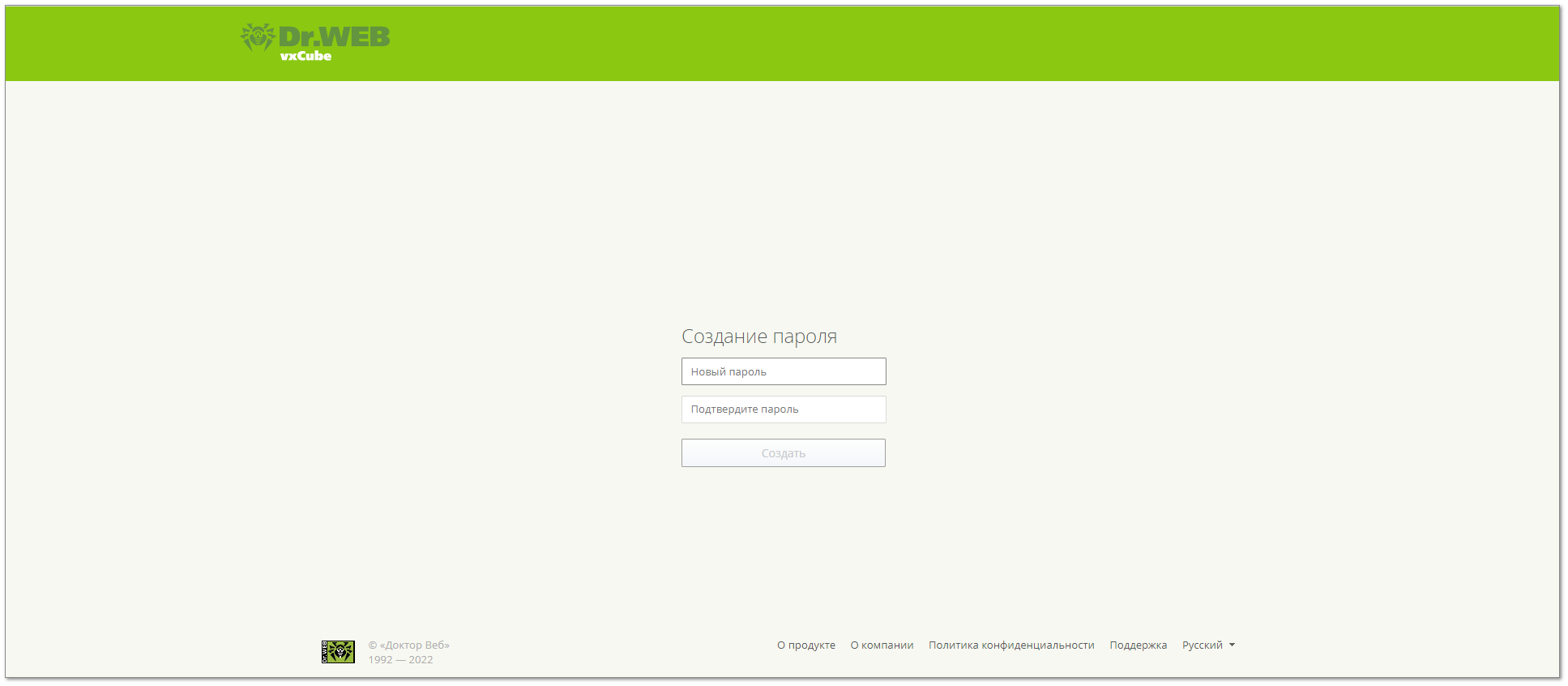This screenshot has width=1568, height=686.
Task: Click the caret arrow beside «Русский»
Action: 1232,645
